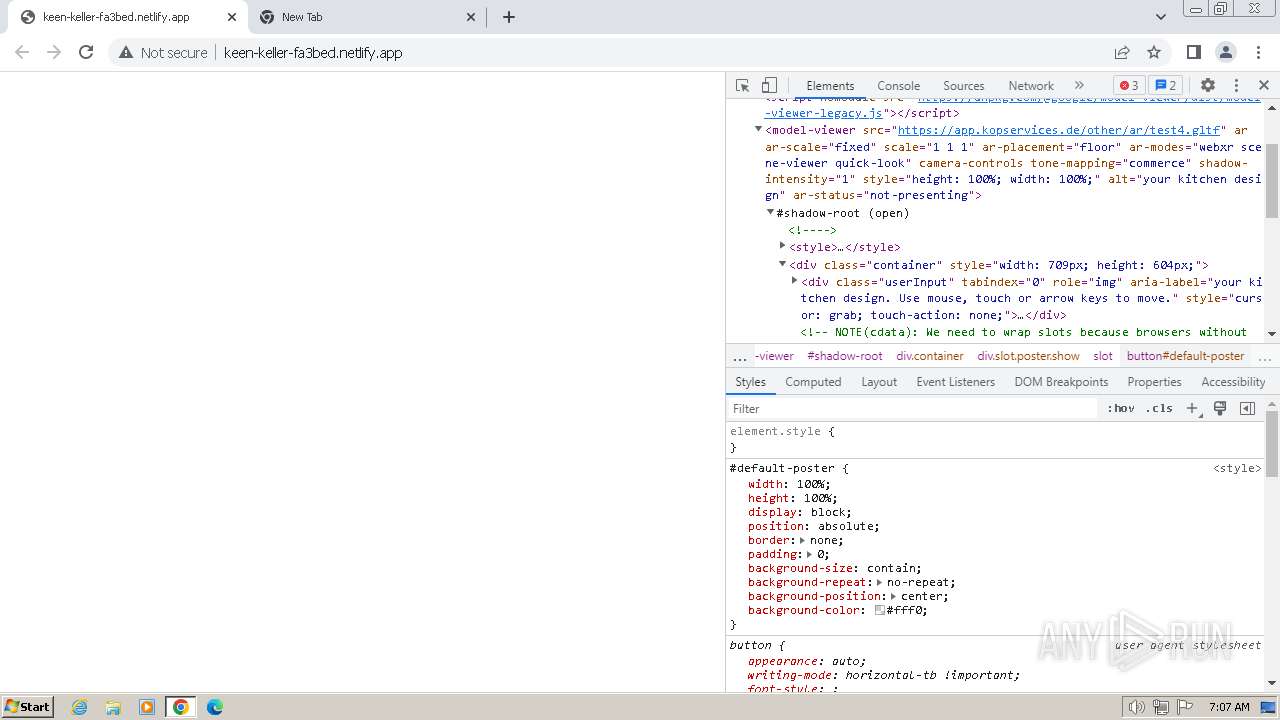Open the Windows Start menu
This screenshot has width=1280, height=720.
[x=28, y=706]
